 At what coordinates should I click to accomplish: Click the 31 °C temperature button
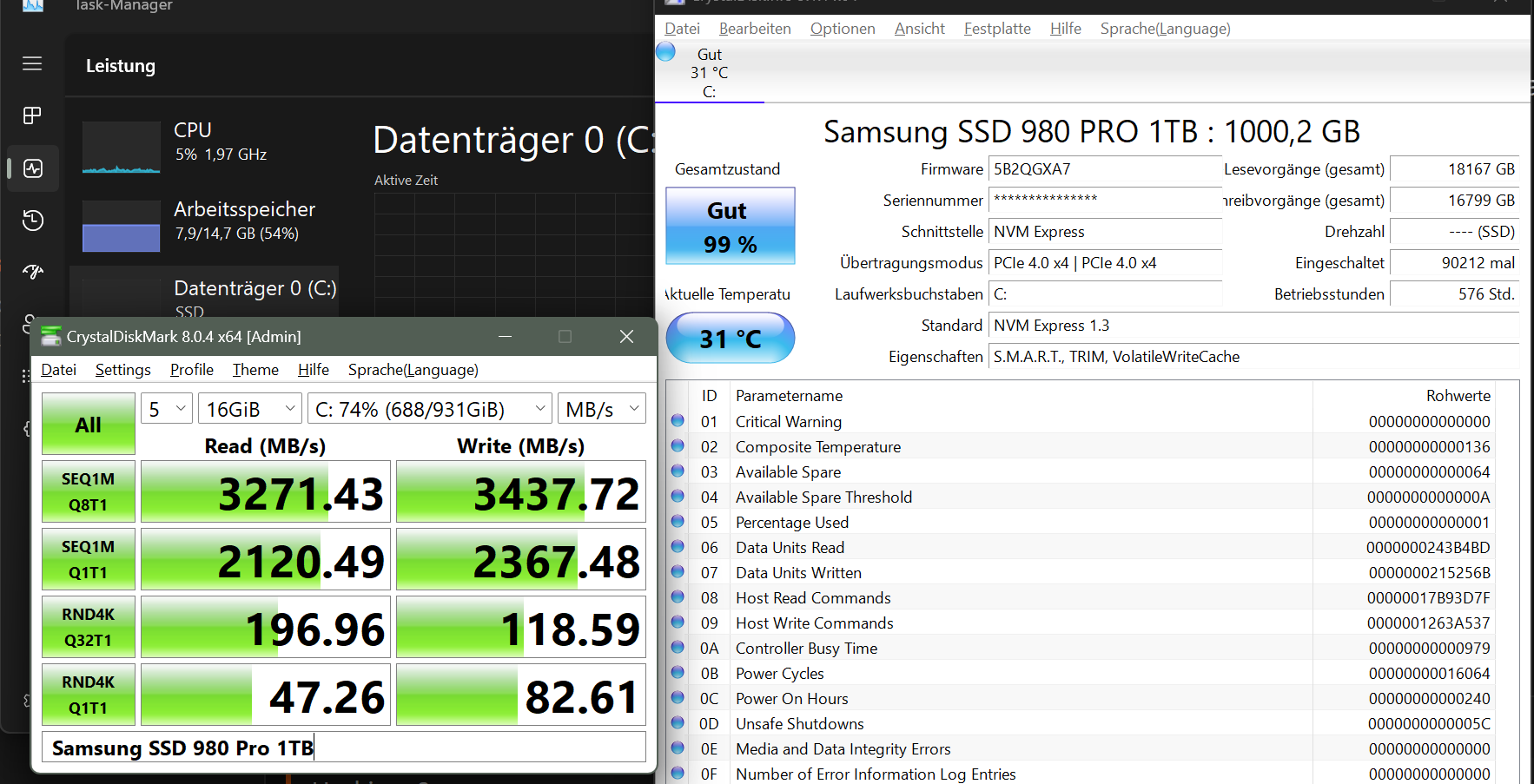click(x=731, y=338)
